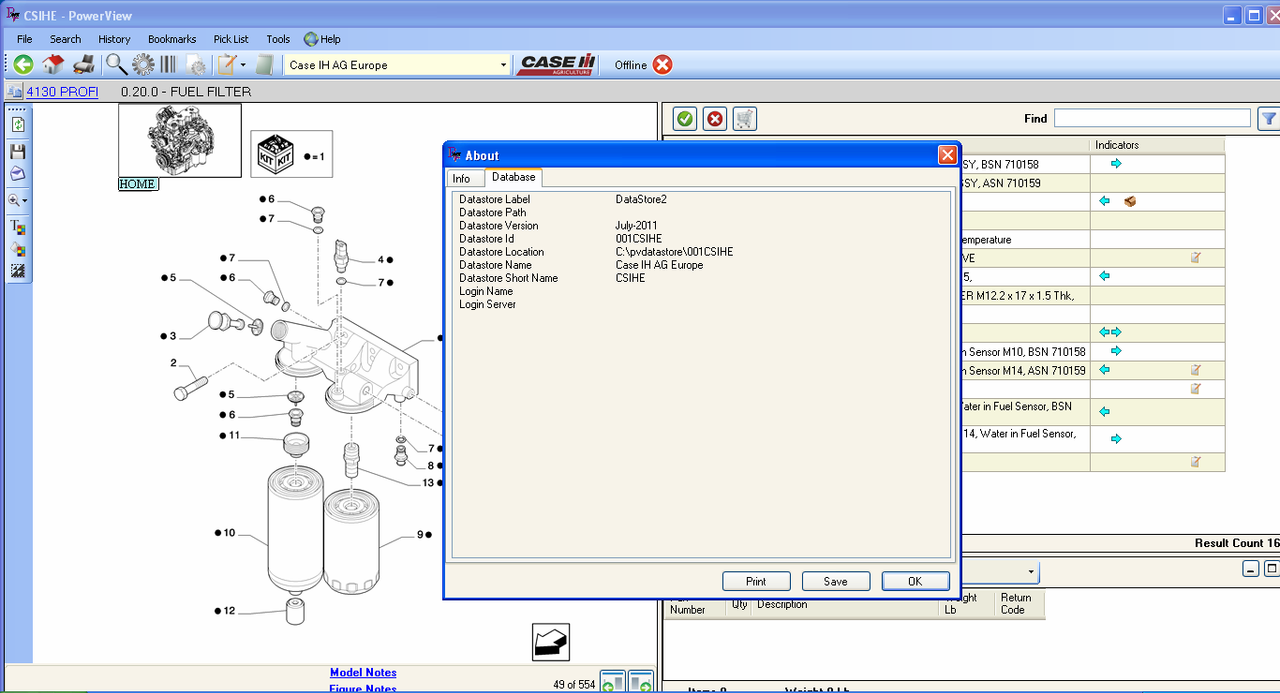This screenshot has height=693, width=1280.
Task: Click into the Find input field
Action: tap(1152, 118)
